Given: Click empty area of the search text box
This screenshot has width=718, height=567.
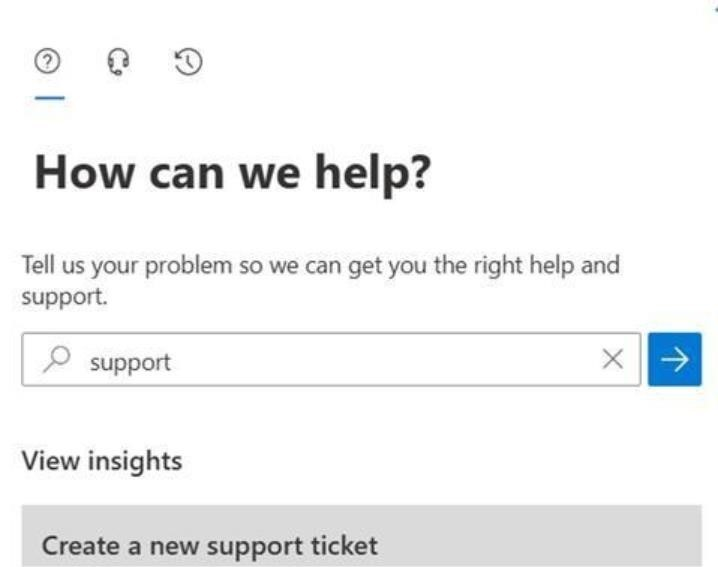Looking at the screenshot, I should tap(385, 360).
